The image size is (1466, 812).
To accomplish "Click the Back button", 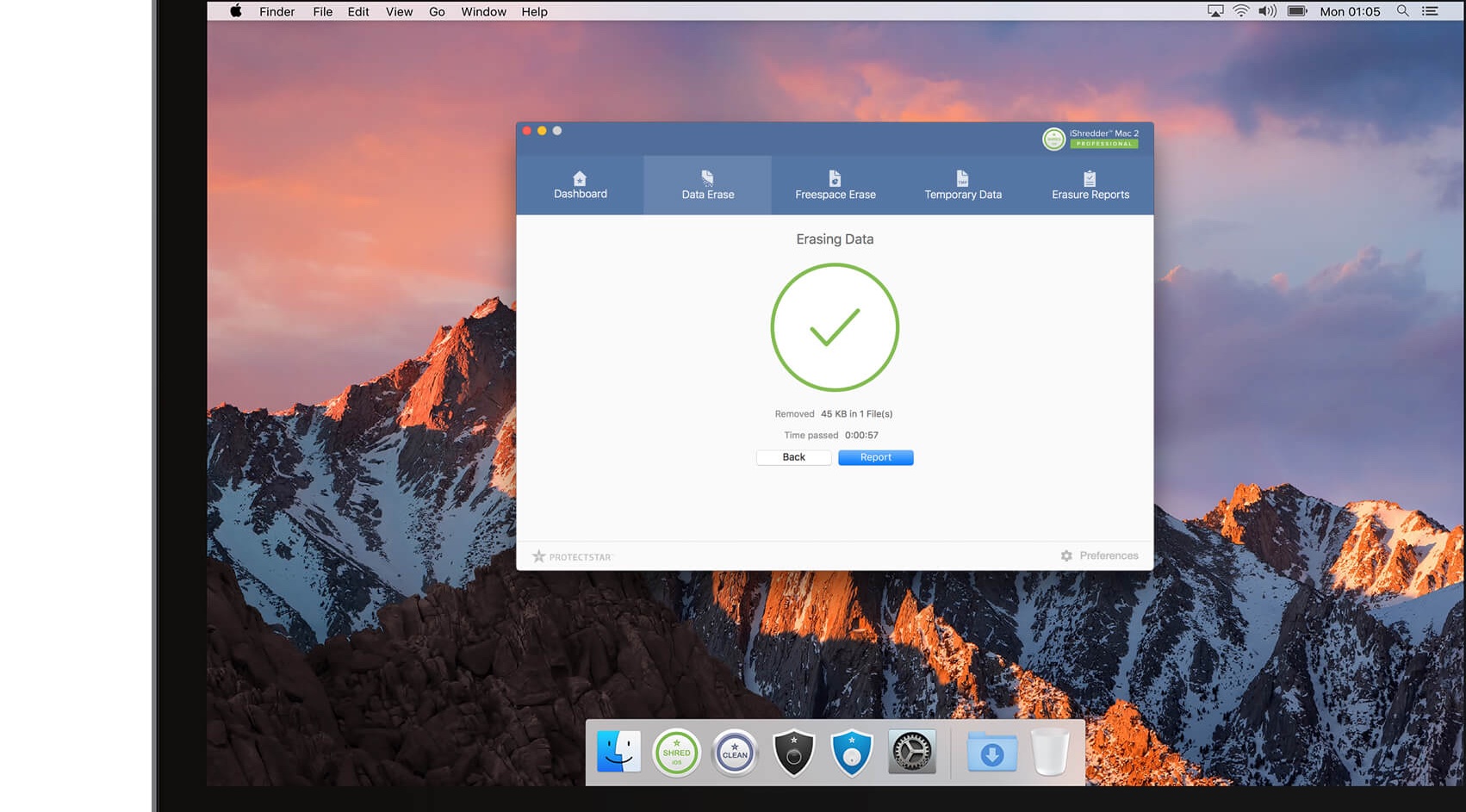I will tap(793, 457).
